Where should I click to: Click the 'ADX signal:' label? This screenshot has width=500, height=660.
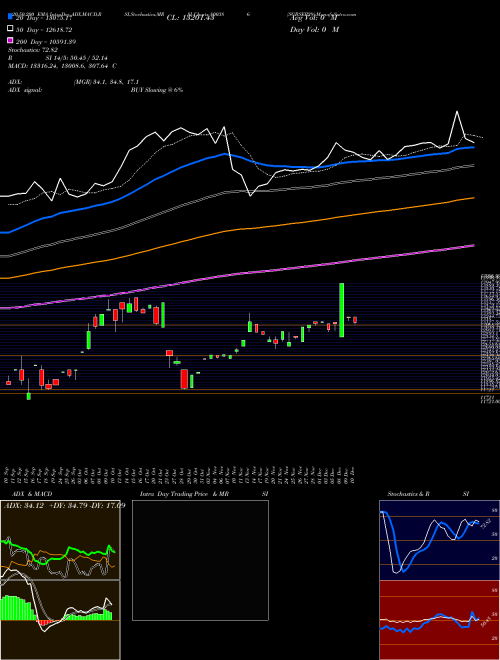click(25, 90)
